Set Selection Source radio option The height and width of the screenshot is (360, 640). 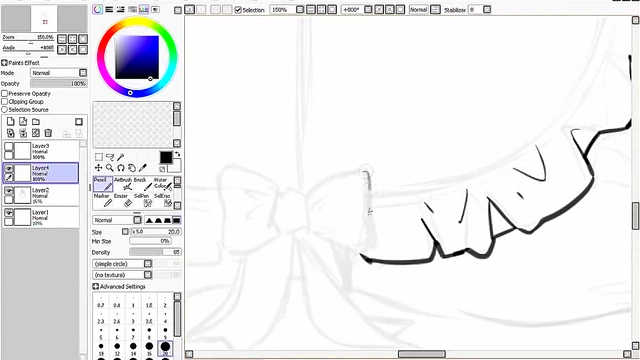click(5, 110)
